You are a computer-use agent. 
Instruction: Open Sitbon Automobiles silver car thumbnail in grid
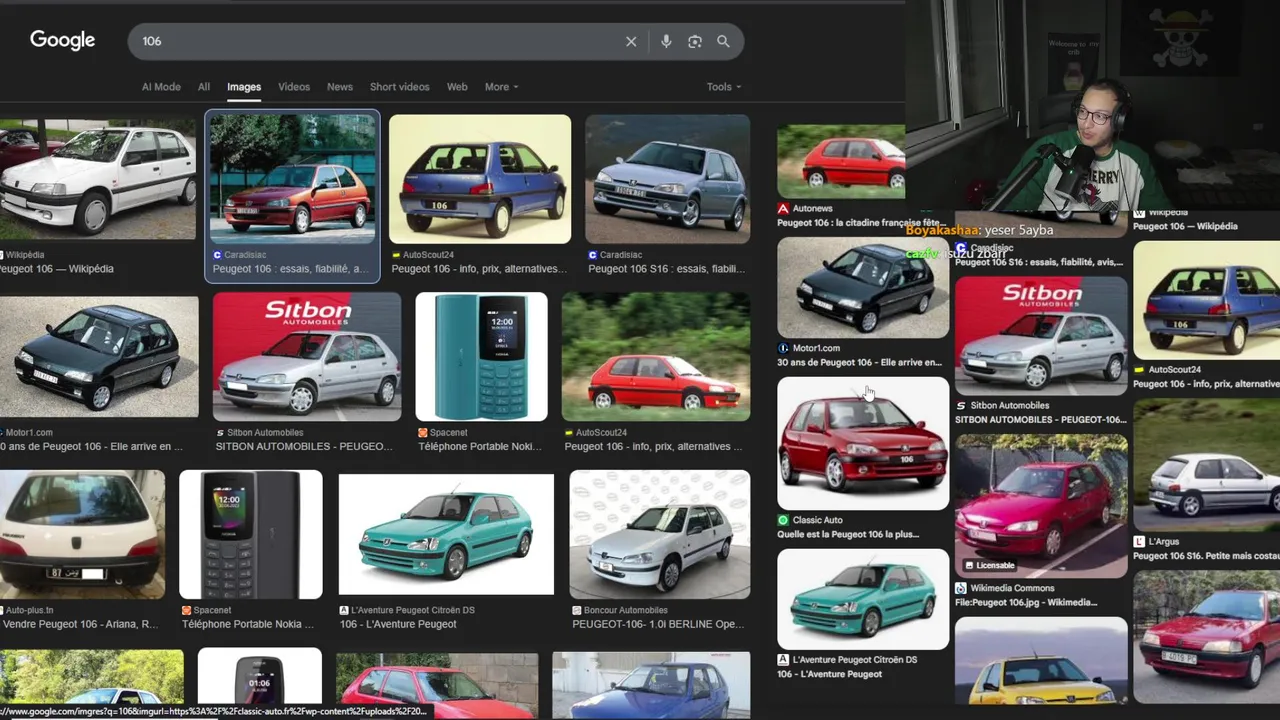click(x=307, y=356)
